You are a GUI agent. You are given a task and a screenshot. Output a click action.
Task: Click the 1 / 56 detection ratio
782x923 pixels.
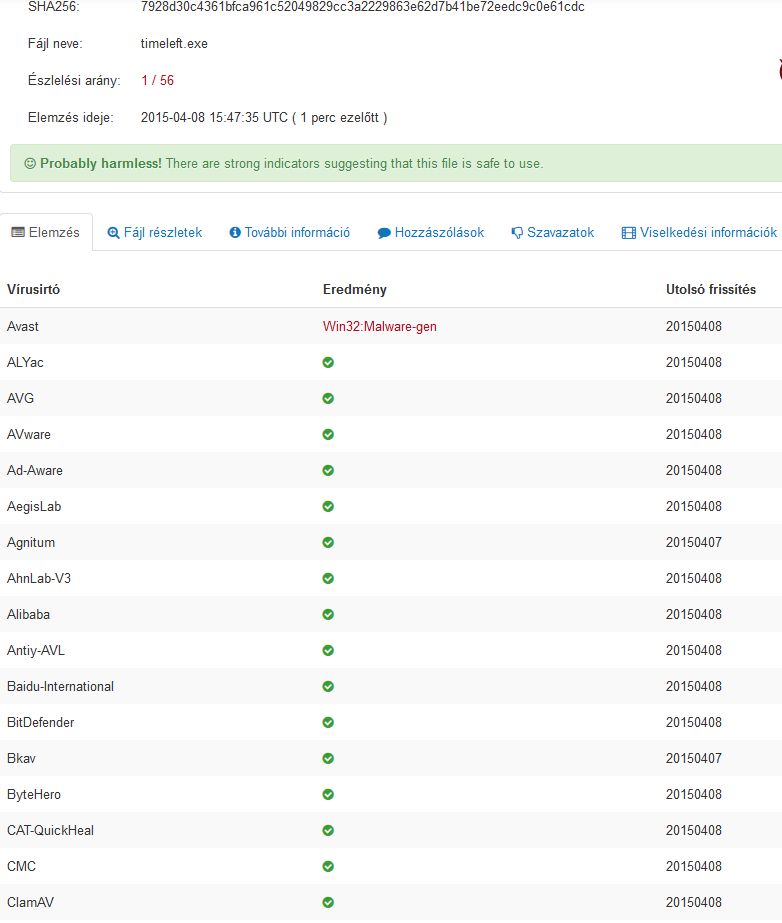pyautogui.click(x=157, y=81)
